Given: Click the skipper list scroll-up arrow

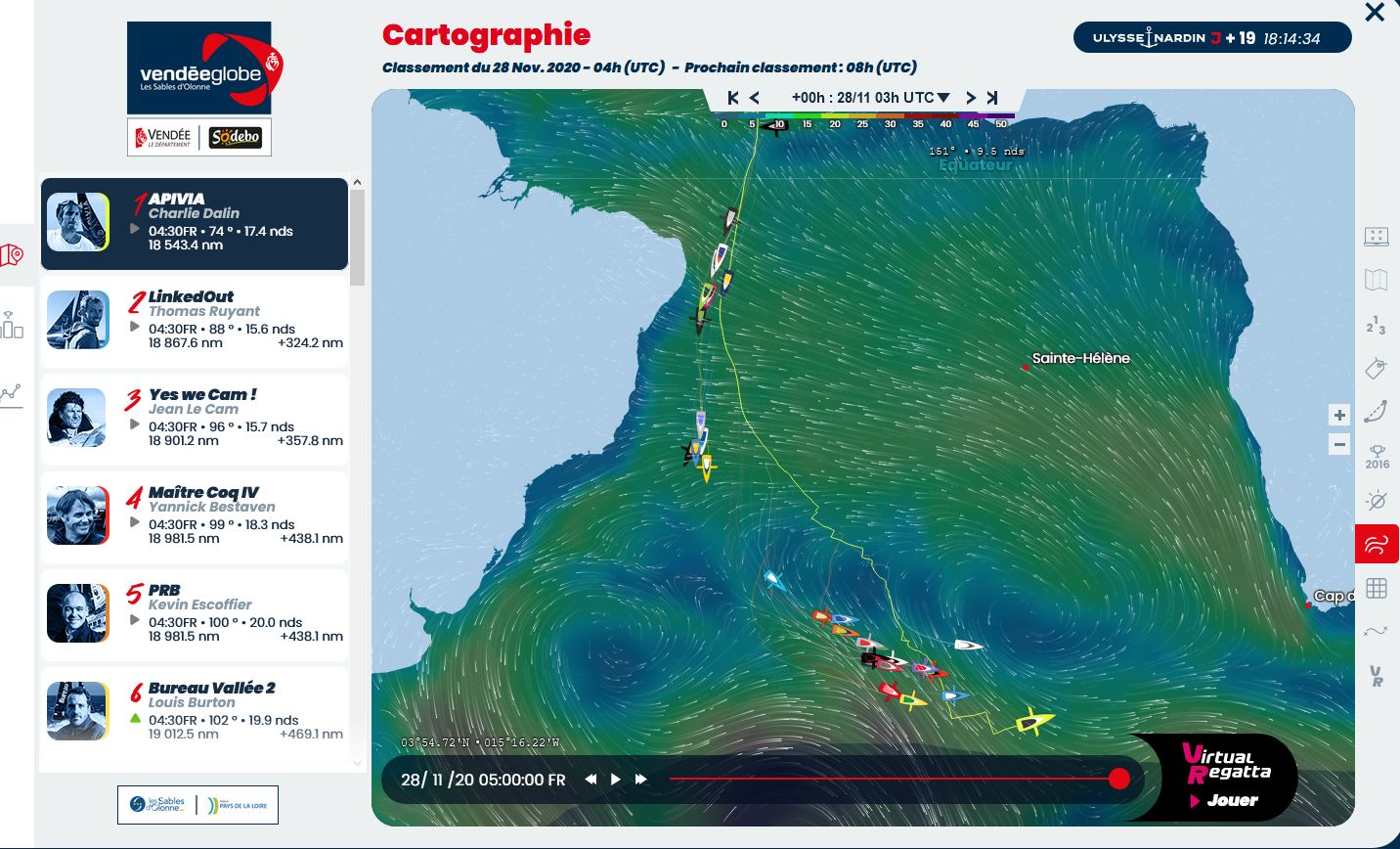Looking at the screenshot, I should click(x=357, y=183).
